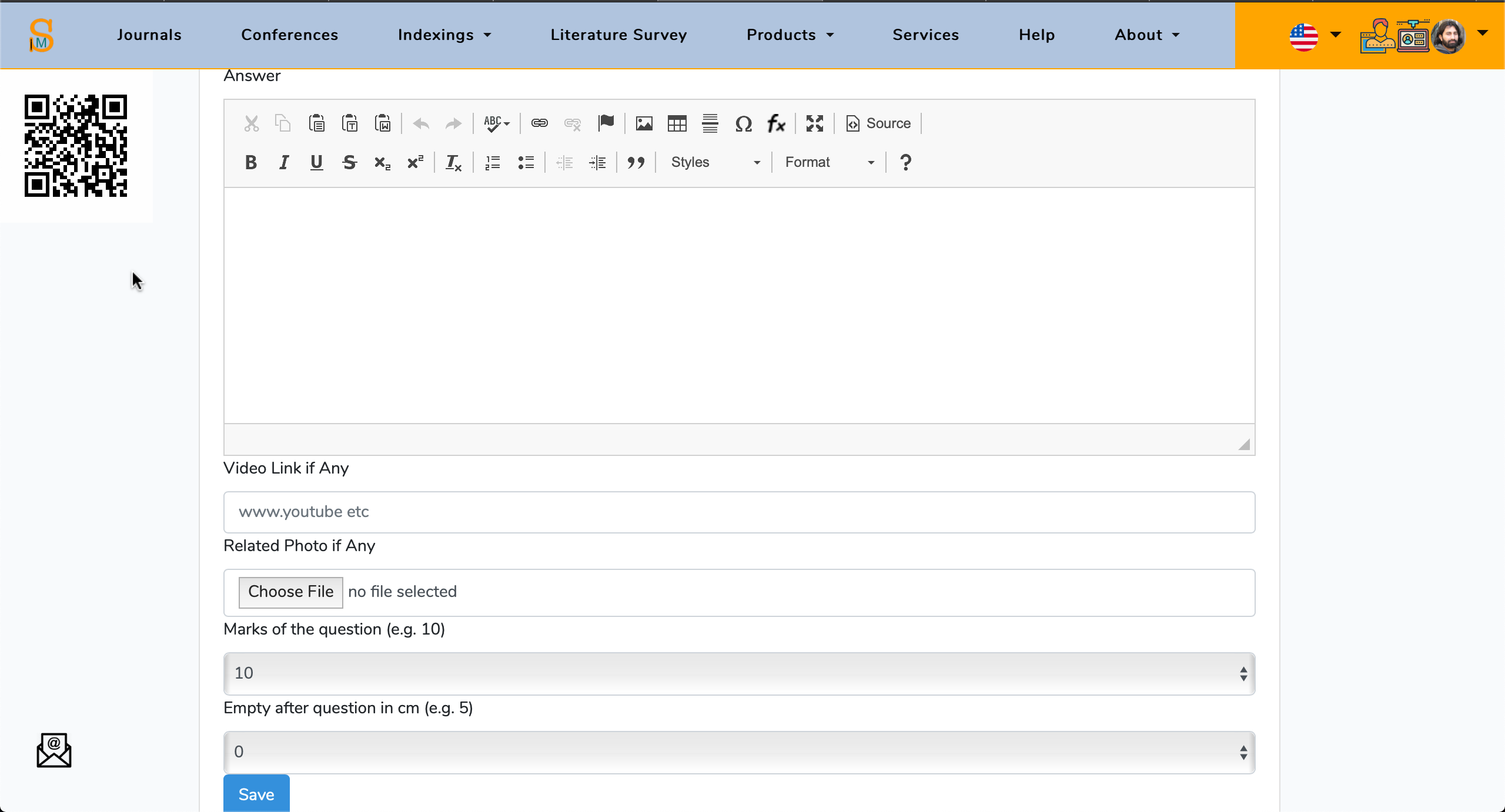Open the Indexings menu
The height and width of the screenshot is (812, 1505).
[444, 35]
